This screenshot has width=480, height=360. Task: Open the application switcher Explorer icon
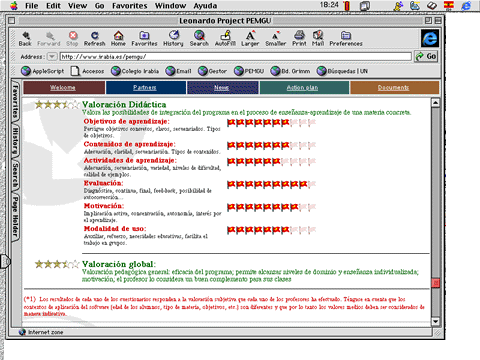[466, 5]
